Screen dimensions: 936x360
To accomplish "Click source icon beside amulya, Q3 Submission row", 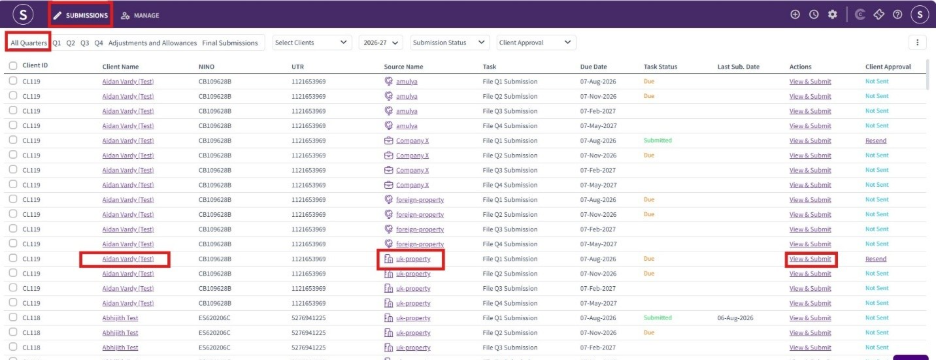I will tap(388, 111).
